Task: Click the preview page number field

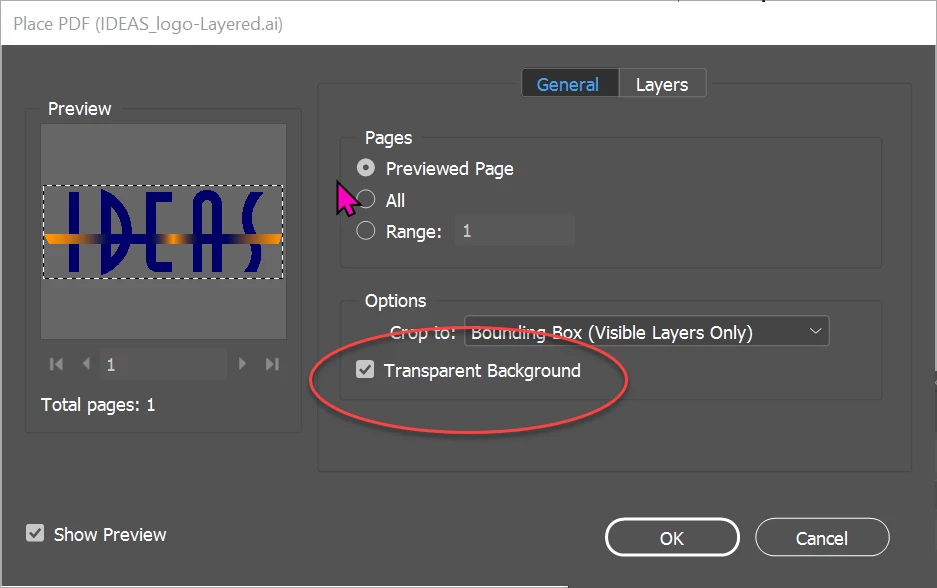Action: [163, 364]
